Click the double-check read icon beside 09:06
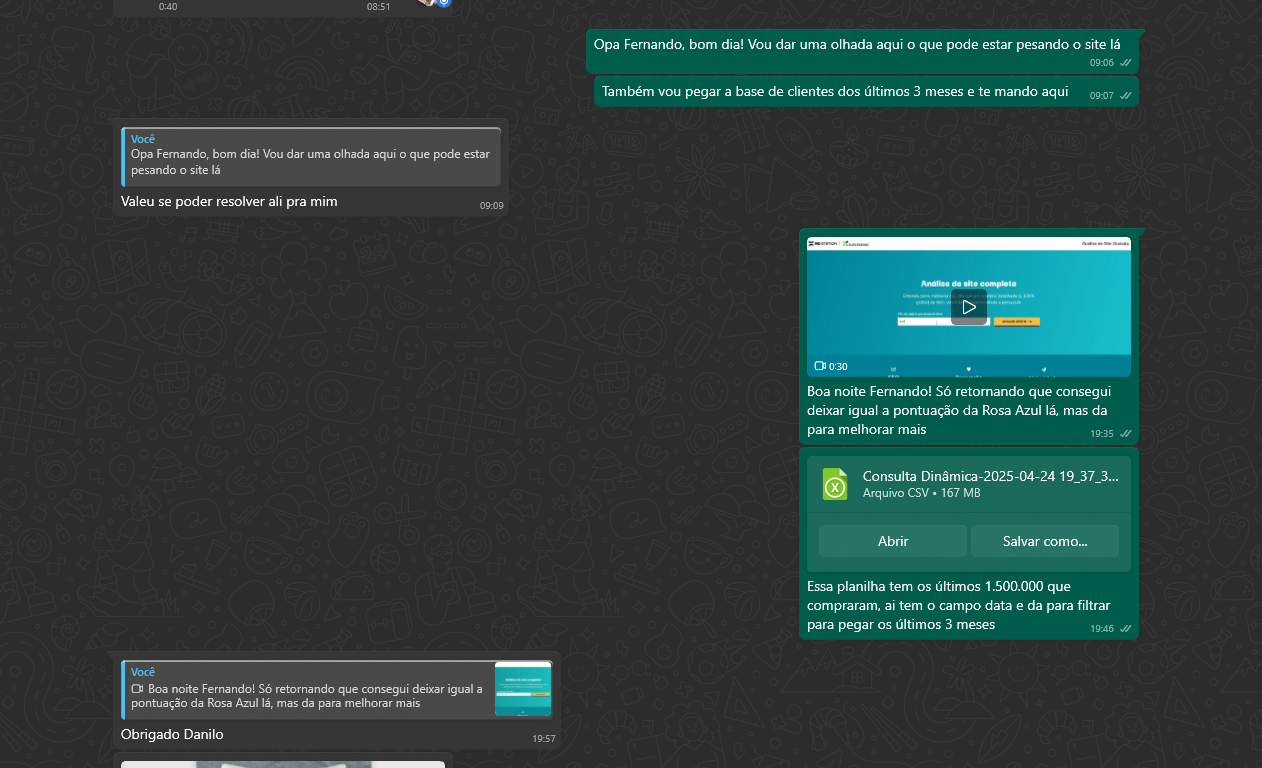 pyautogui.click(x=1126, y=62)
